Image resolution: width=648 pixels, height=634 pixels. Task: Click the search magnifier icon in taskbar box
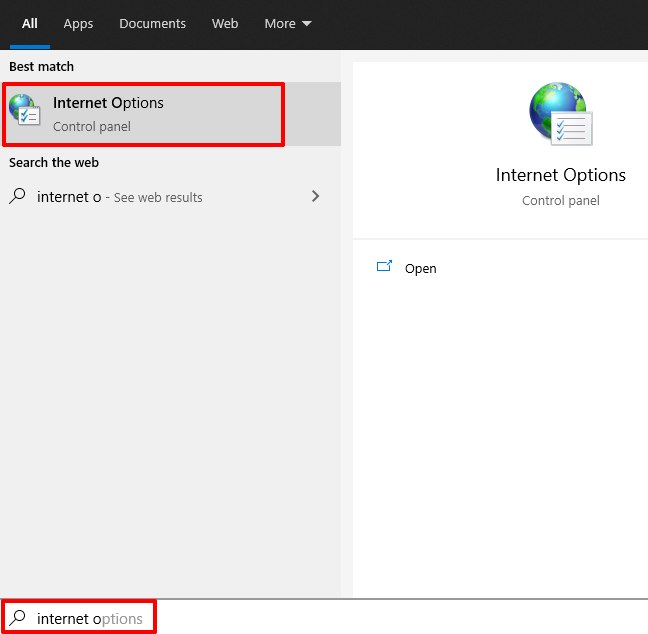pyautogui.click(x=17, y=618)
